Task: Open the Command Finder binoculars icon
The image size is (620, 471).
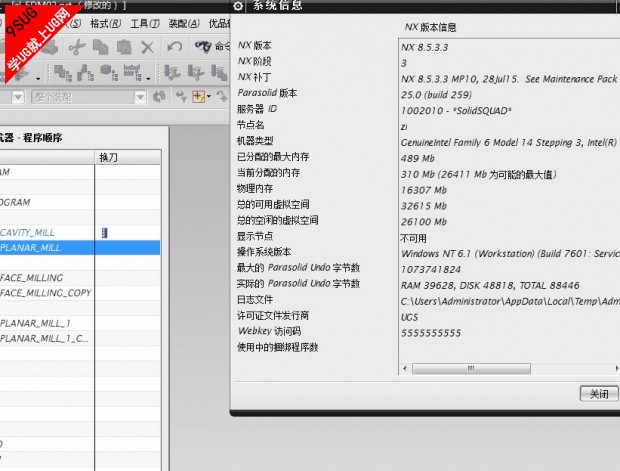Action: click(203, 47)
